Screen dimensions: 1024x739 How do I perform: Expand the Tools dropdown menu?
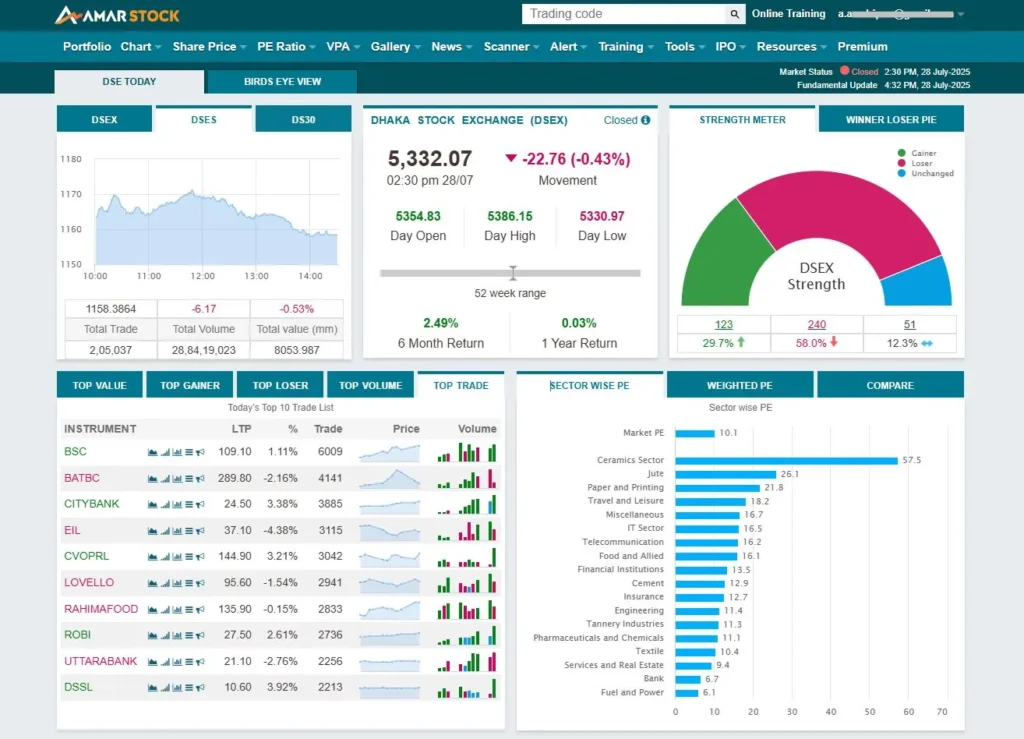tap(684, 46)
